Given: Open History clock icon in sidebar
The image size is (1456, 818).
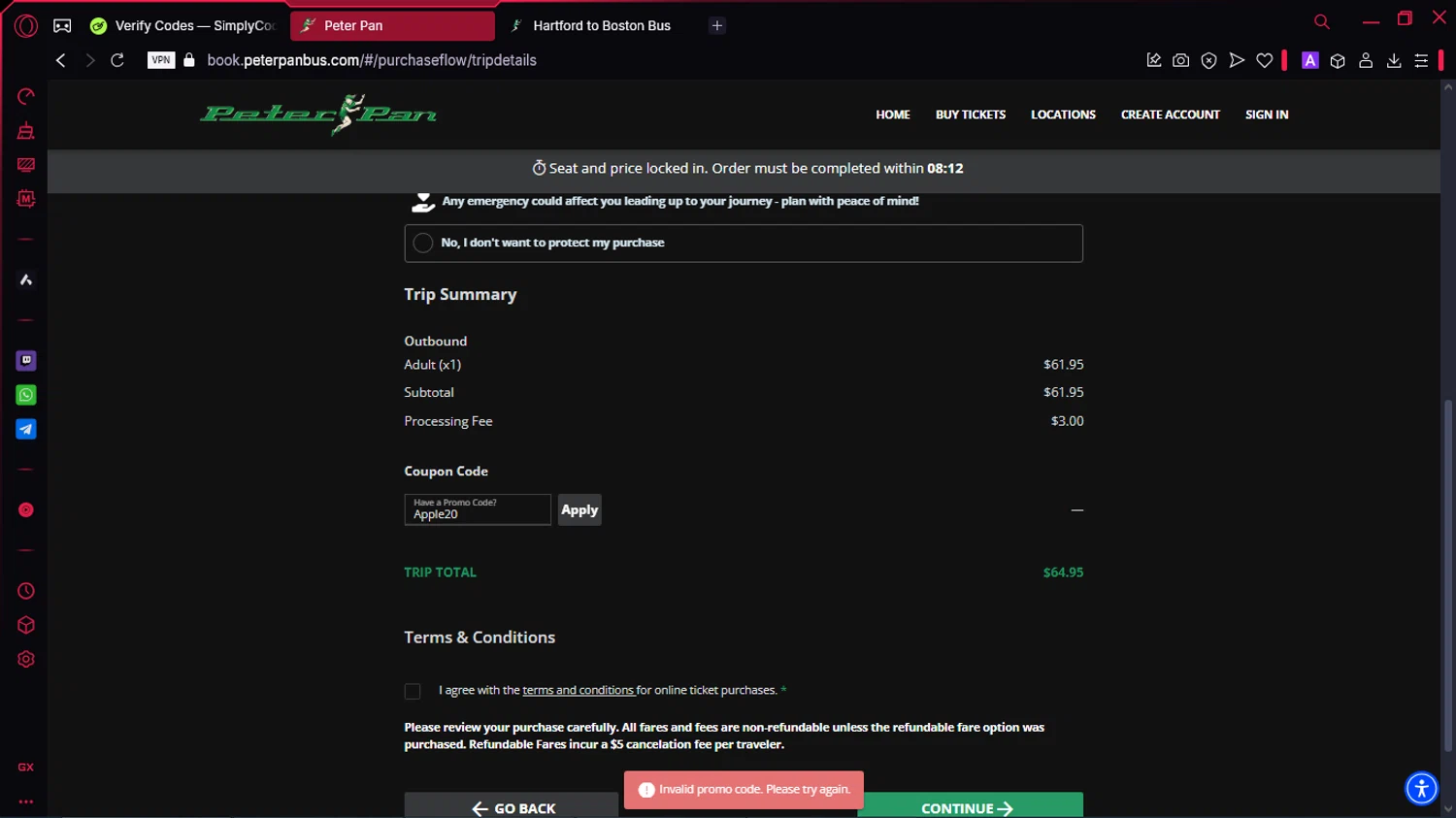Looking at the screenshot, I should 26,591.
